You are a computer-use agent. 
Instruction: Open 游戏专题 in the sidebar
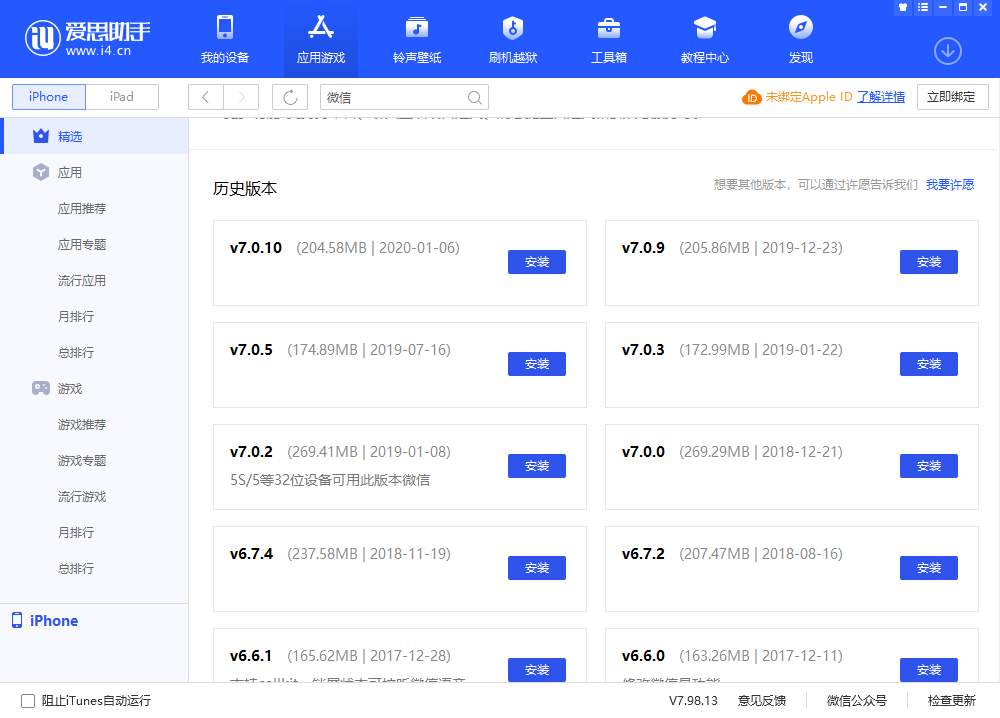click(x=82, y=460)
